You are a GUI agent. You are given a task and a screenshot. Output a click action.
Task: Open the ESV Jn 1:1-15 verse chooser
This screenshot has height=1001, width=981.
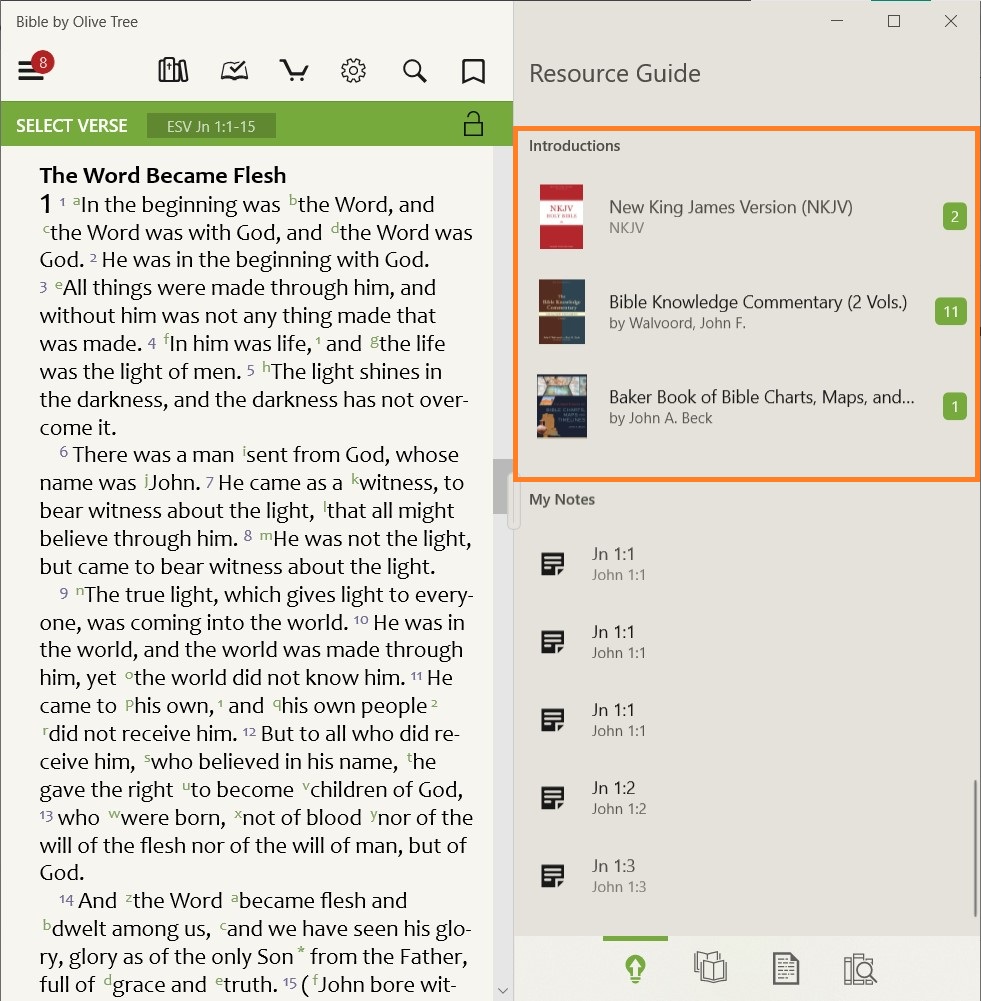point(211,126)
